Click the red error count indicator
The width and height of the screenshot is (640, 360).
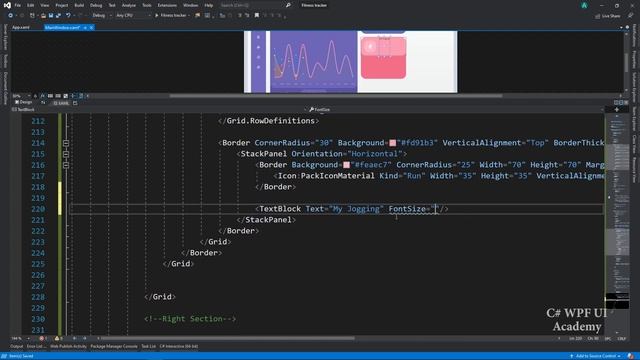tap(43, 338)
